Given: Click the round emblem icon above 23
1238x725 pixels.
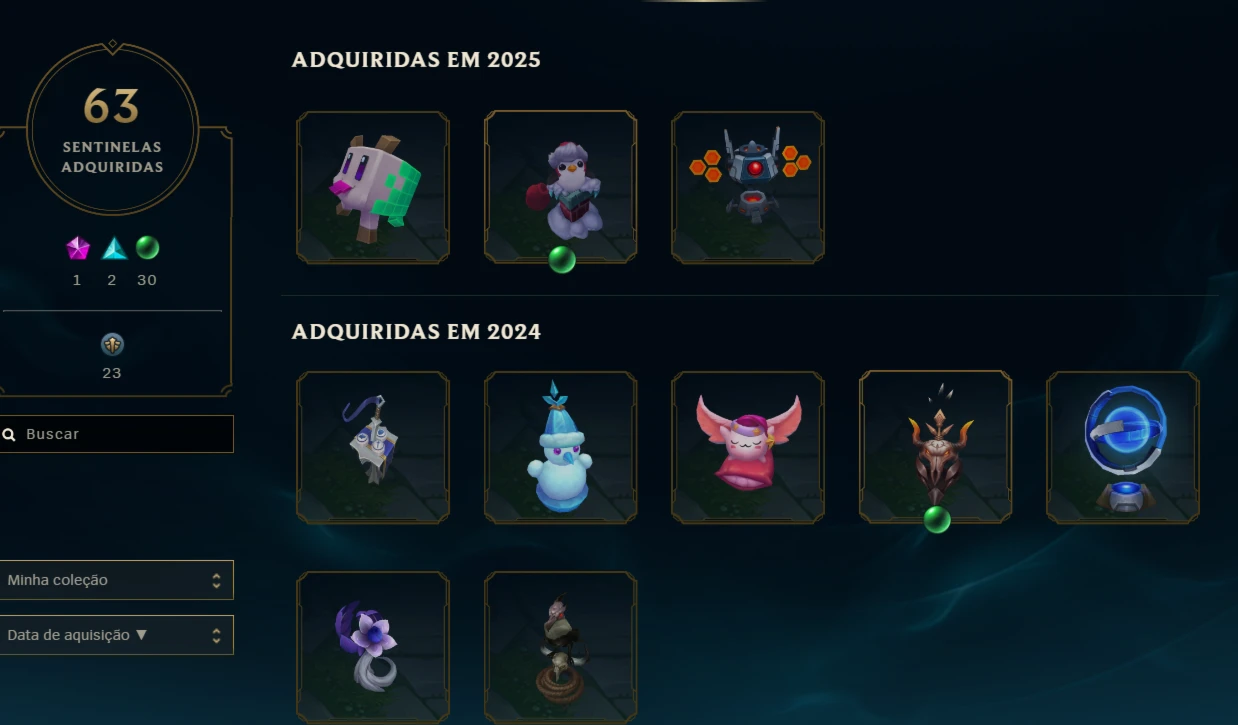Looking at the screenshot, I should [x=113, y=345].
